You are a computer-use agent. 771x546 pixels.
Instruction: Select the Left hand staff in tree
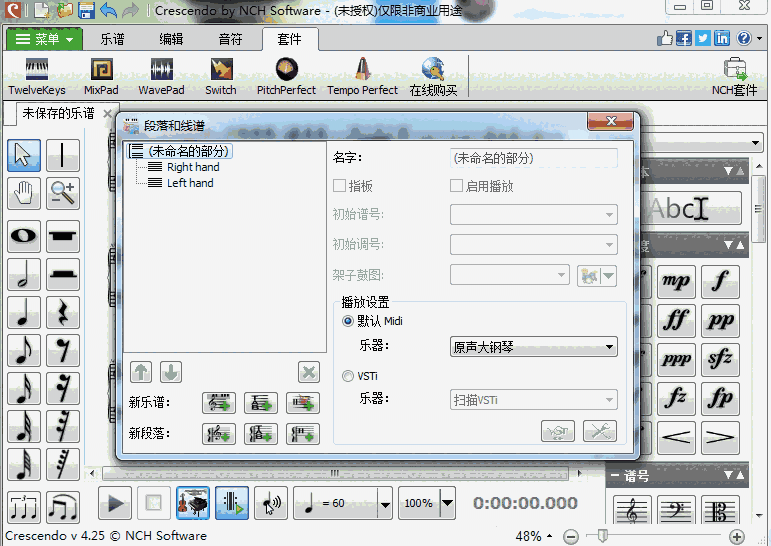(x=190, y=183)
